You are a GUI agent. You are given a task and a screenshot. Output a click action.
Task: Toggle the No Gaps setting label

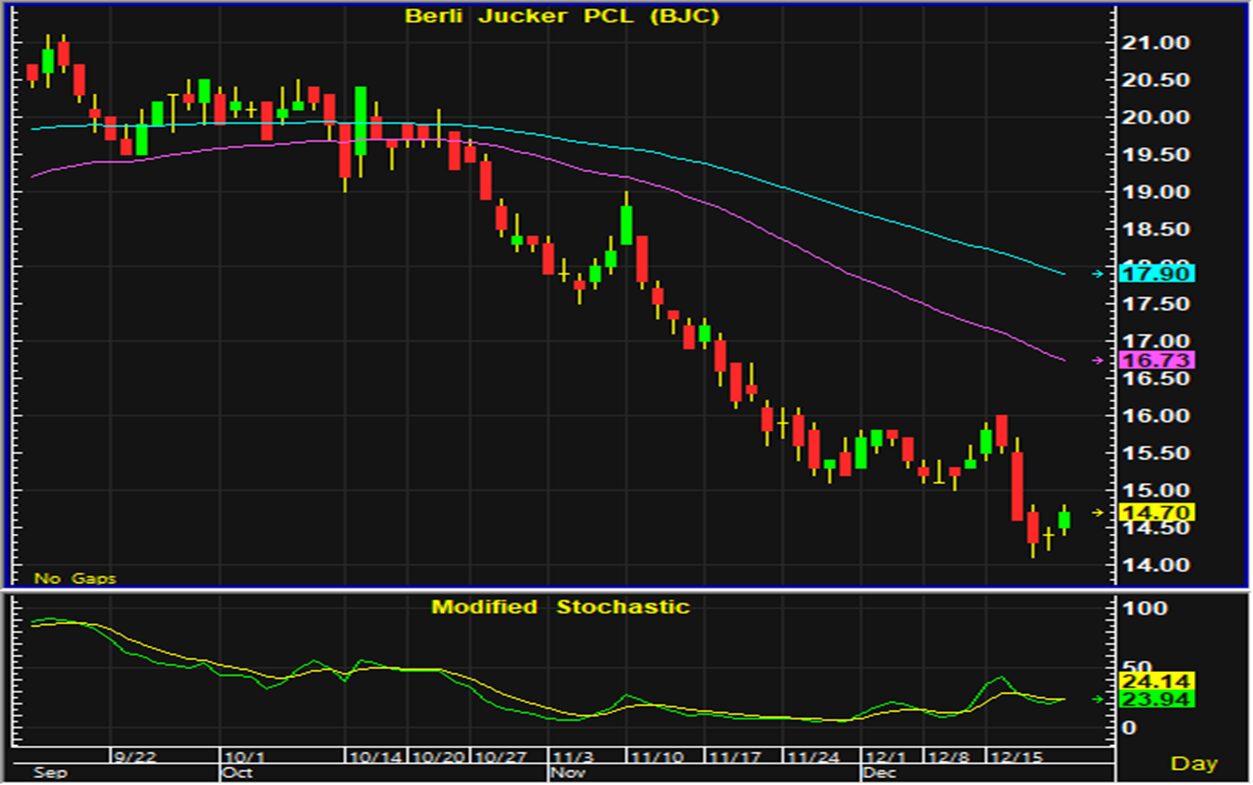coord(75,578)
